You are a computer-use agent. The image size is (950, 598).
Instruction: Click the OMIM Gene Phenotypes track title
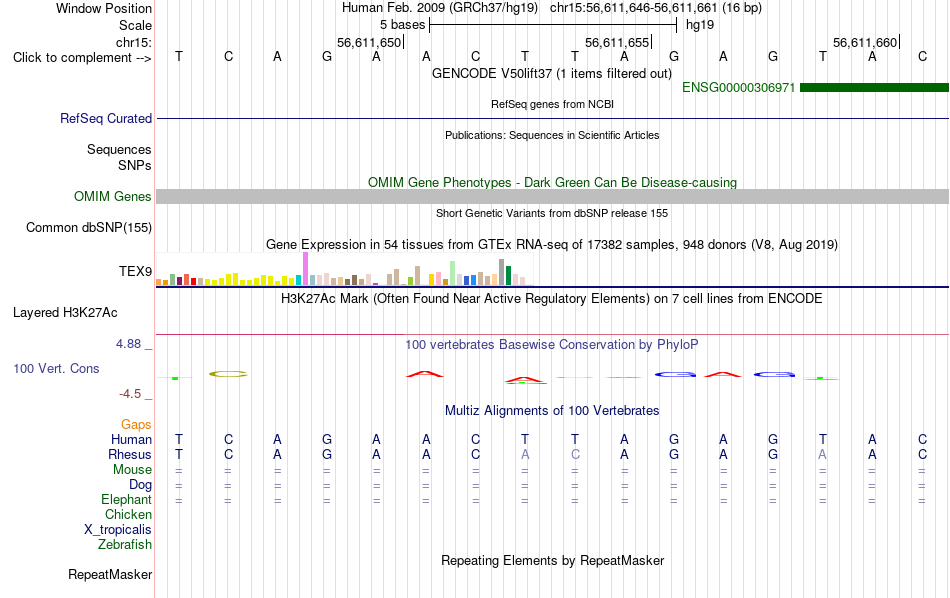(x=552, y=182)
